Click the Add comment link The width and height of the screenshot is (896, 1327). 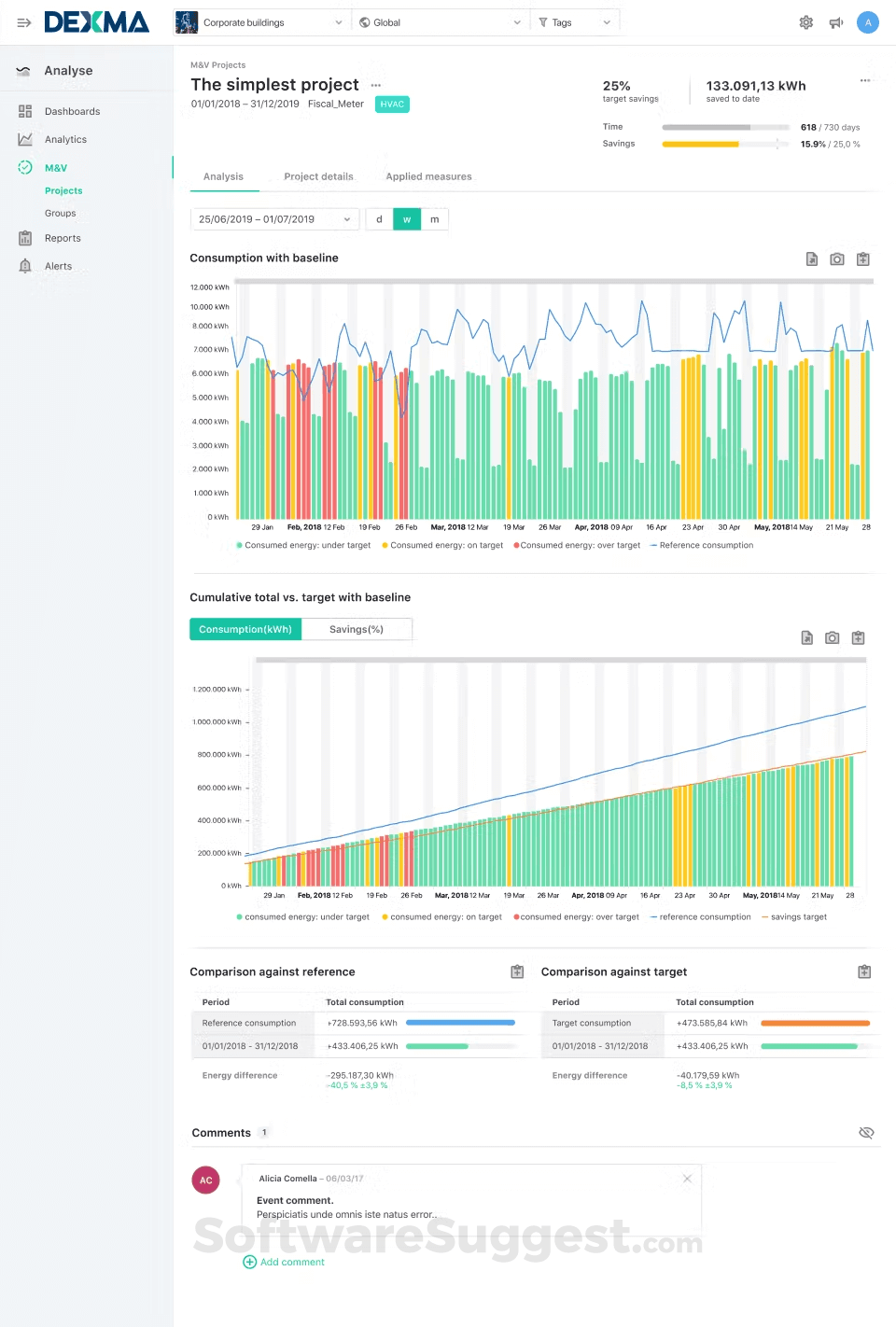tap(291, 1262)
